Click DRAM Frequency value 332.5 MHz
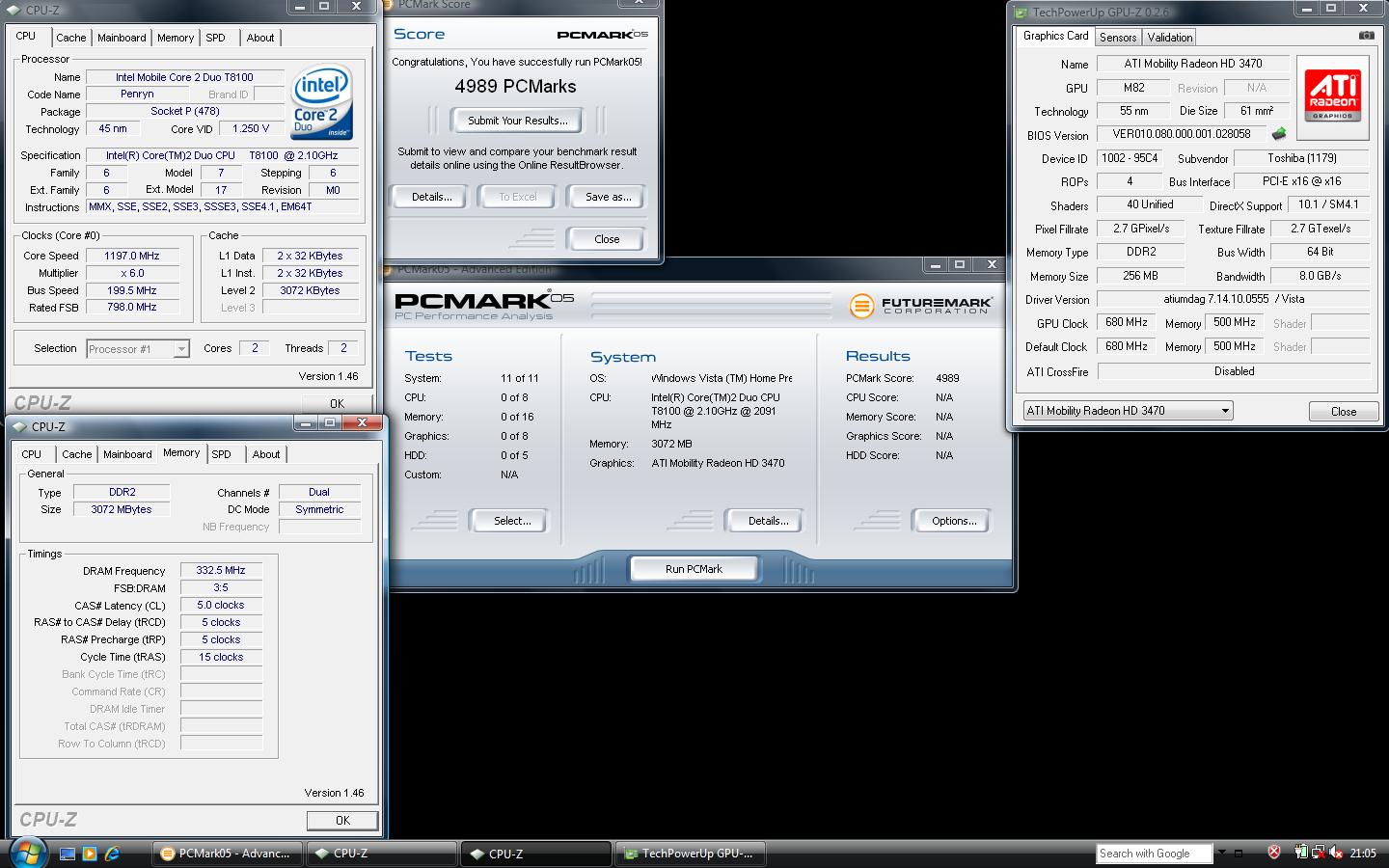The width and height of the screenshot is (1389, 868). 221,570
